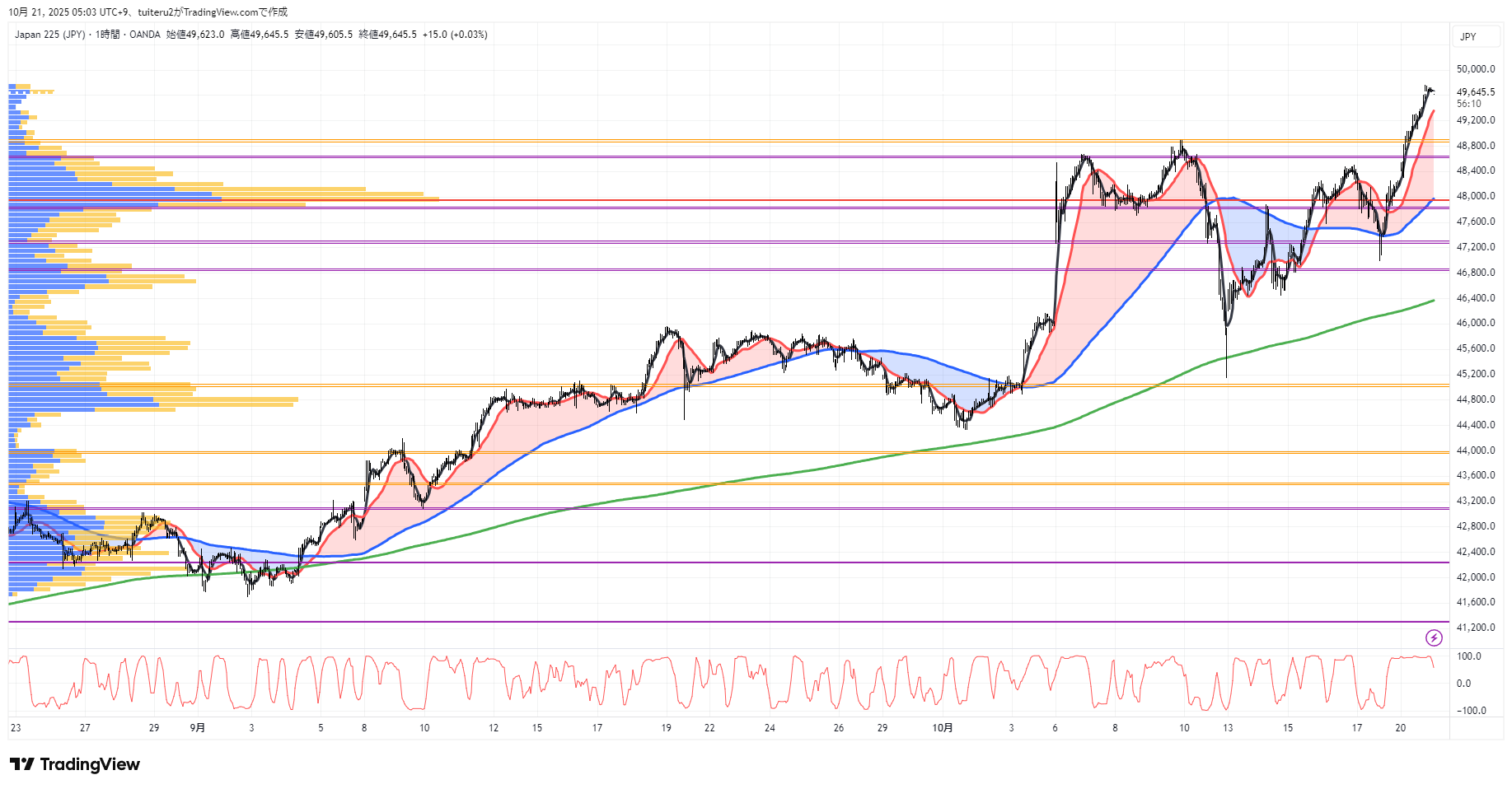Click the 44,000.0 price axis label
Screen dimensions: 1512x789
(1475, 451)
